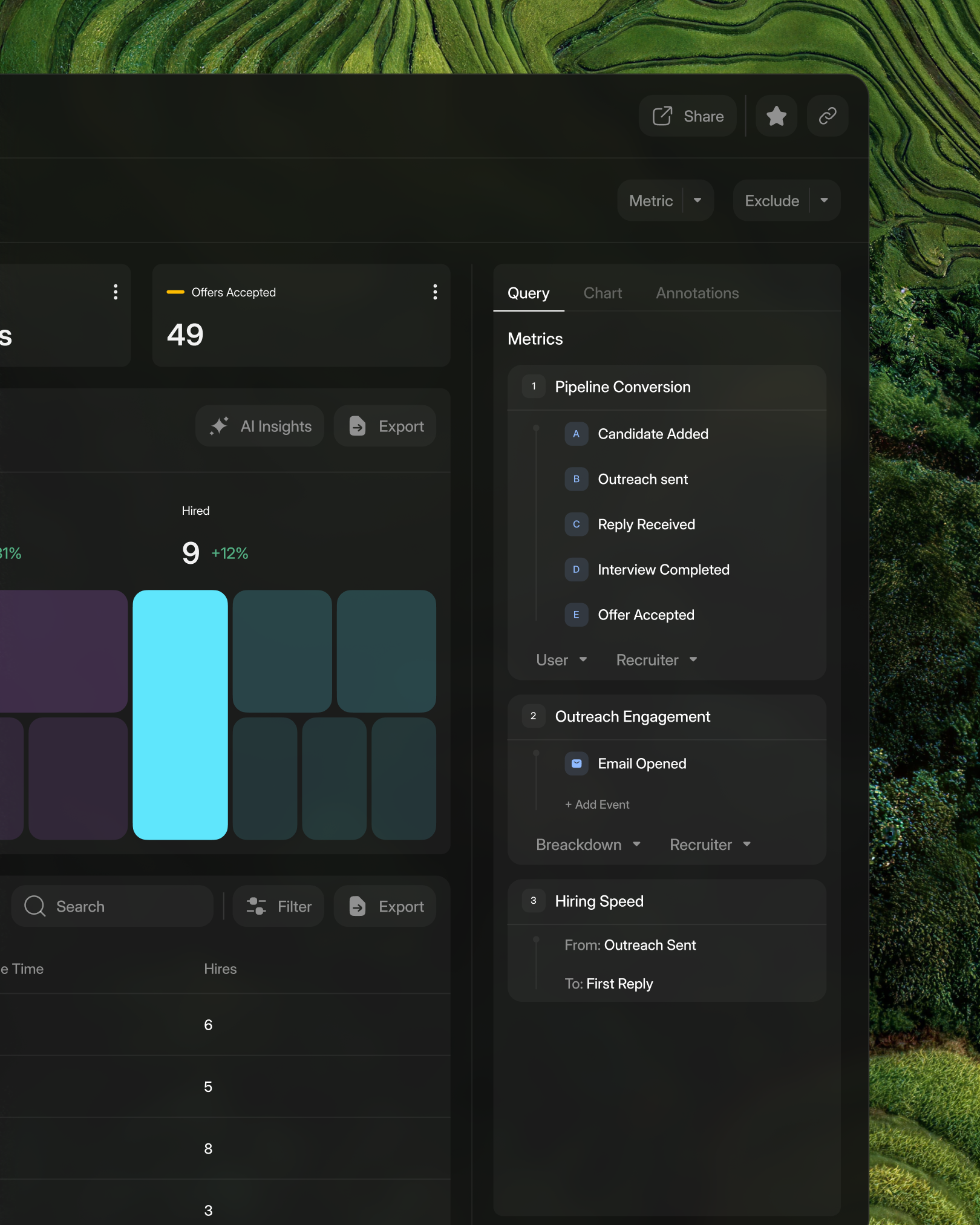Switch to the Annotations tab
Image resolution: width=980 pixels, height=1225 pixels.
(697, 293)
